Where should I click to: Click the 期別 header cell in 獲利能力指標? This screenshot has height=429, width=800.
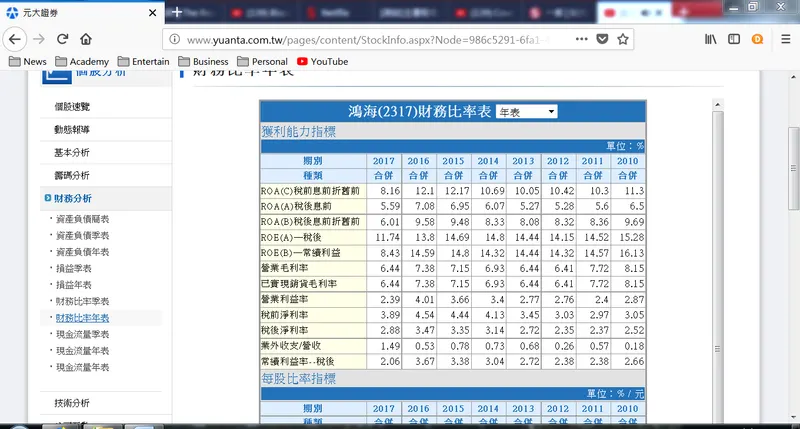(313, 161)
